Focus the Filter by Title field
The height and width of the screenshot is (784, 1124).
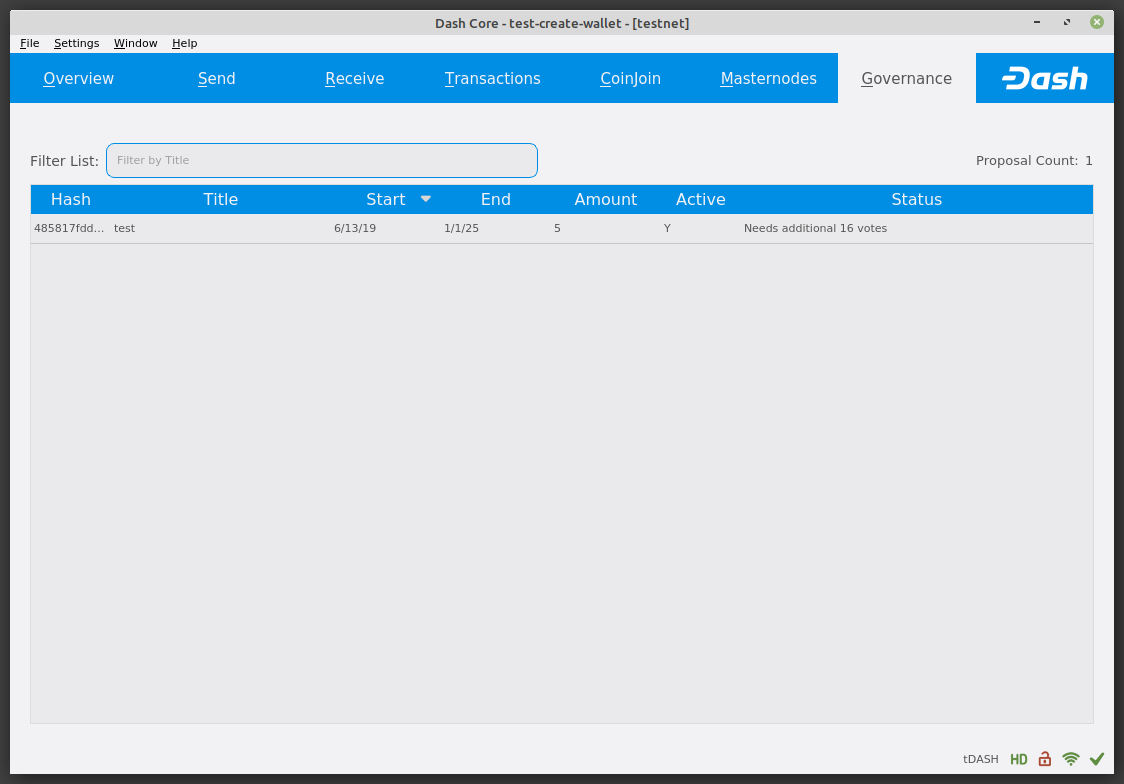coord(322,160)
